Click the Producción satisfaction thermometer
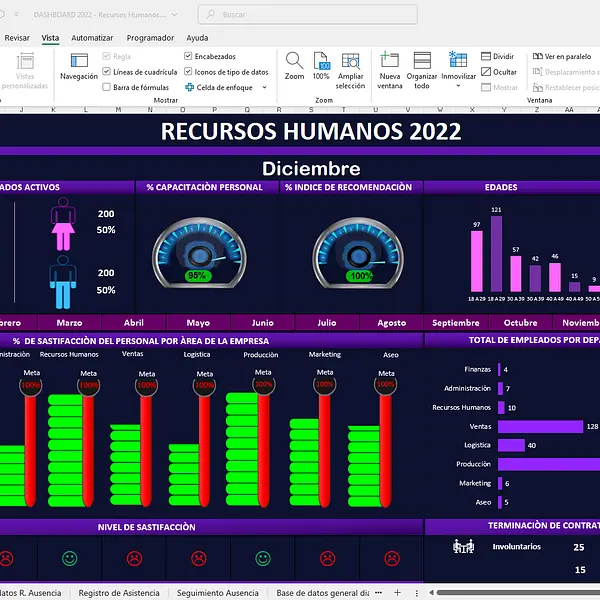Viewport: 600px width, 600px height. (251, 440)
